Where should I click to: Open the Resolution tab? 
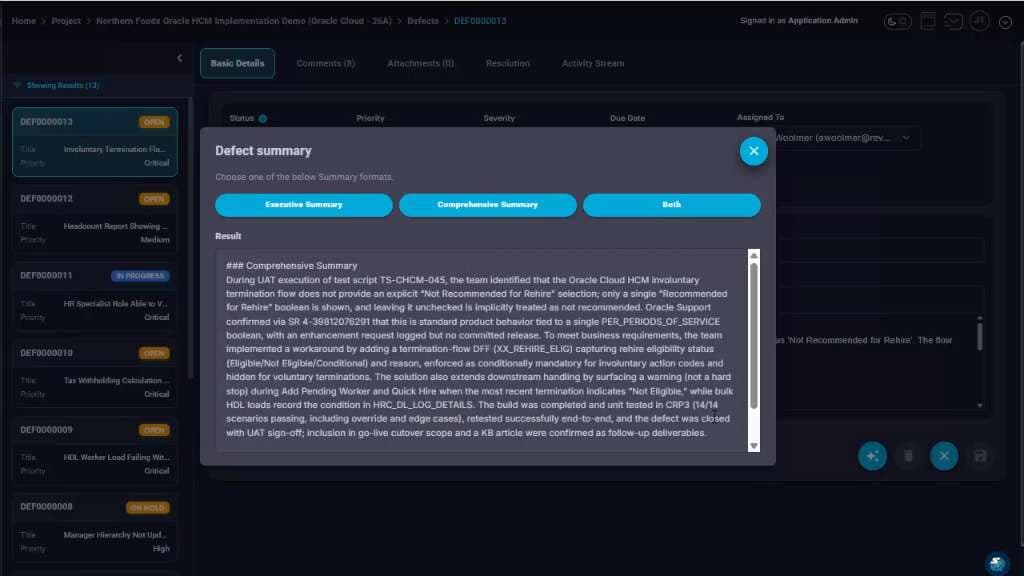(507, 63)
